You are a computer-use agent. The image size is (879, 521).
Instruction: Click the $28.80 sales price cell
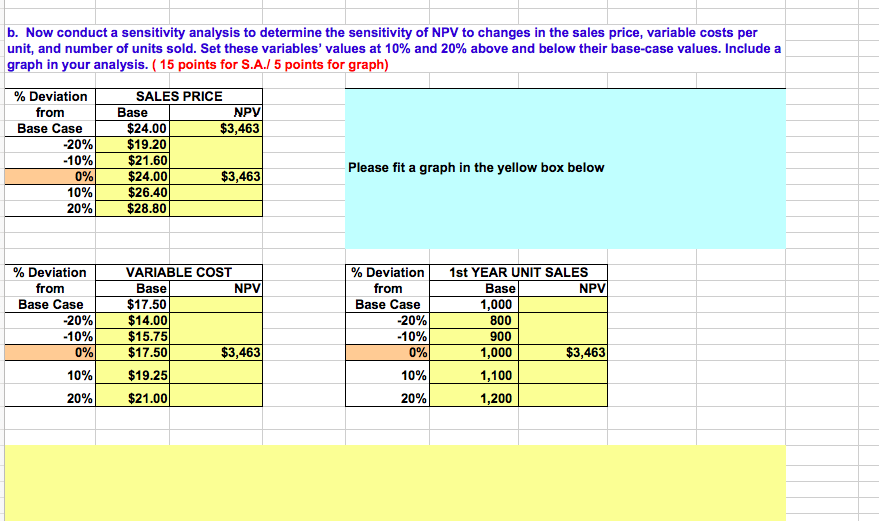pos(132,209)
